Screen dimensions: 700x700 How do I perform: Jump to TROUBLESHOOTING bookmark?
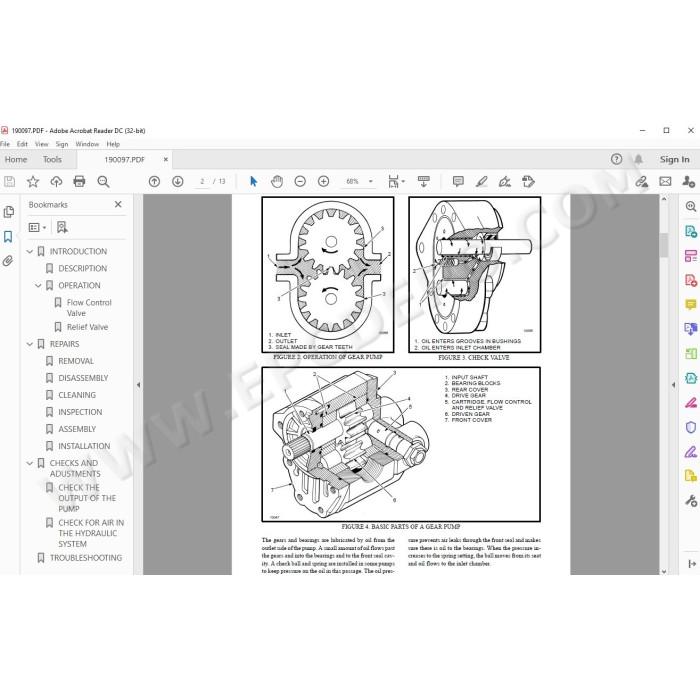tap(86, 558)
